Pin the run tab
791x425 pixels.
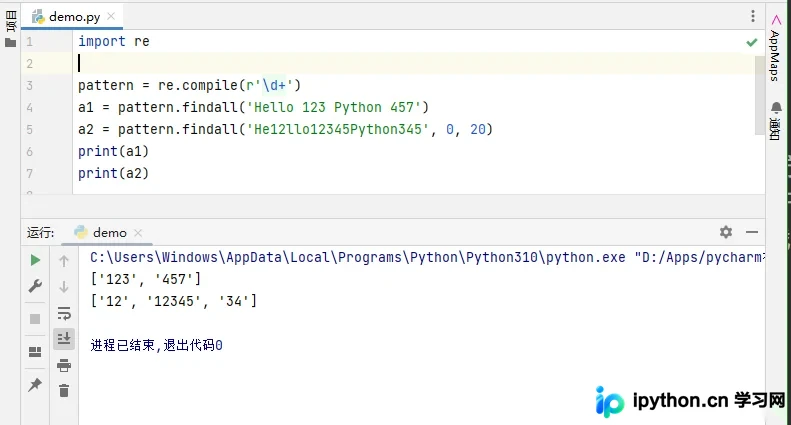[35, 385]
